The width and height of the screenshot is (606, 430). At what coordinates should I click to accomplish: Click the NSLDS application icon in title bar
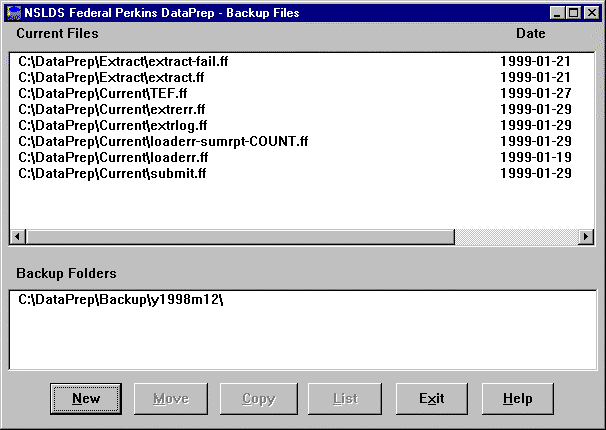[14, 13]
